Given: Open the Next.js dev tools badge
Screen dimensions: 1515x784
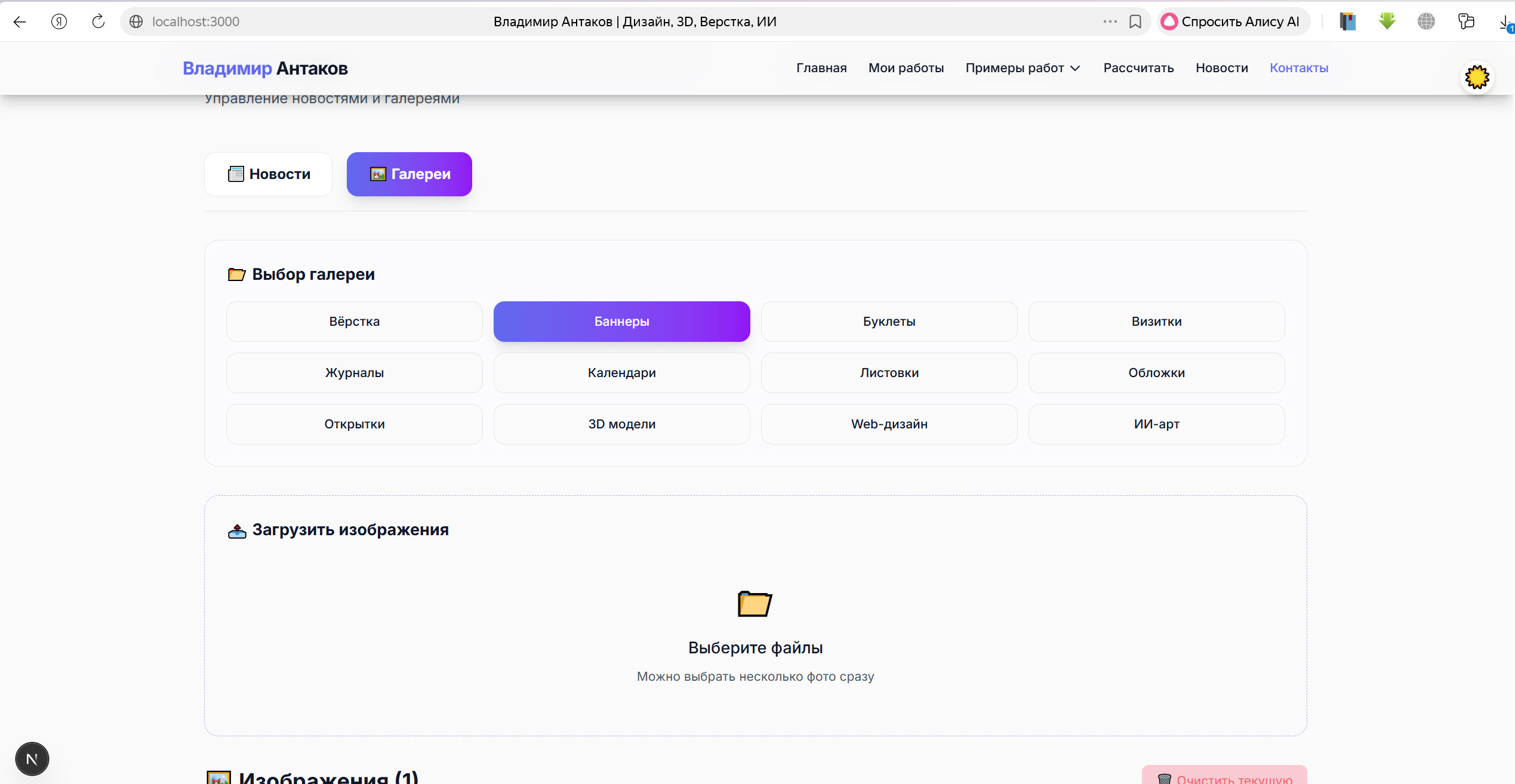Looking at the screenshot, I should point(32,759).
